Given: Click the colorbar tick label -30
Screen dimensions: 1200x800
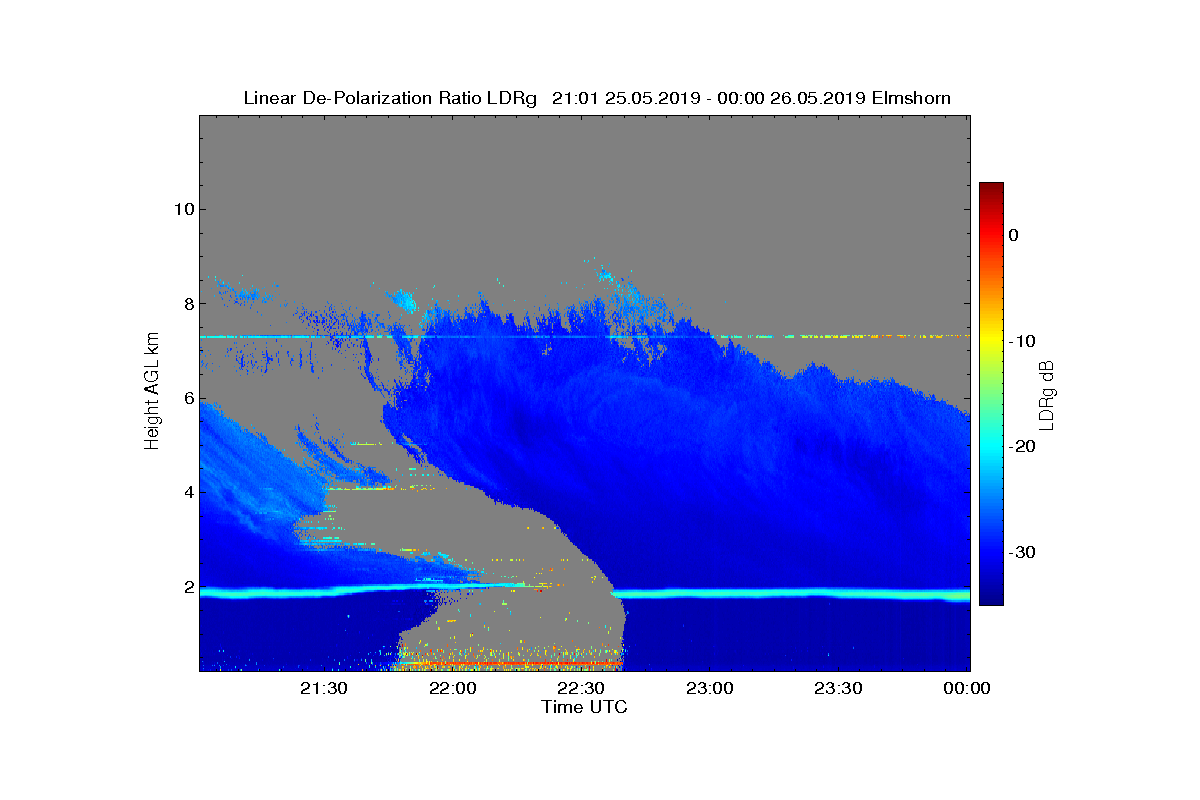Looking at the screenshot, I should point(1022,552).
